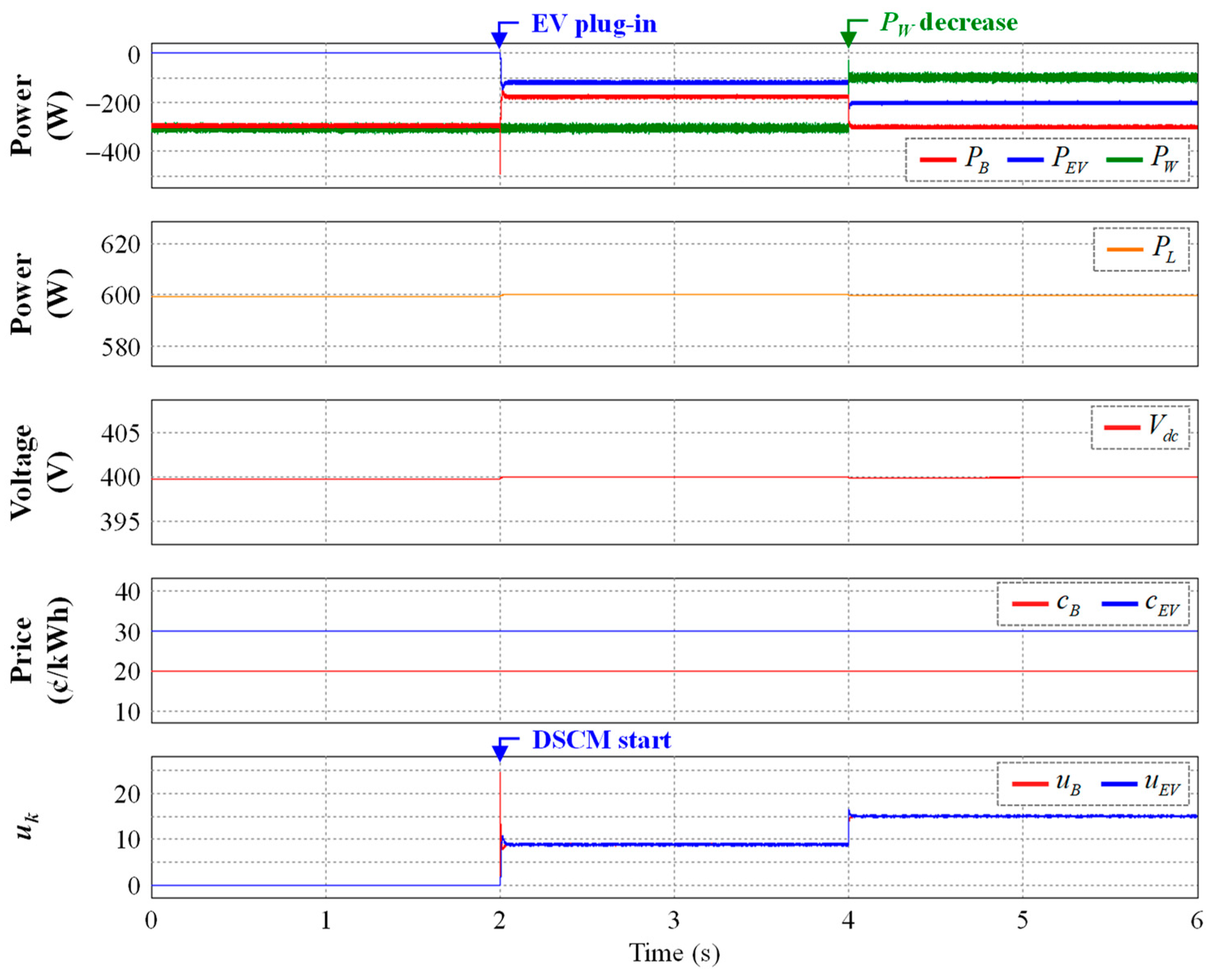Click the red Vdc legend line
Image resolution: width=1226 pixels, height=980 pixels.
1122,427
